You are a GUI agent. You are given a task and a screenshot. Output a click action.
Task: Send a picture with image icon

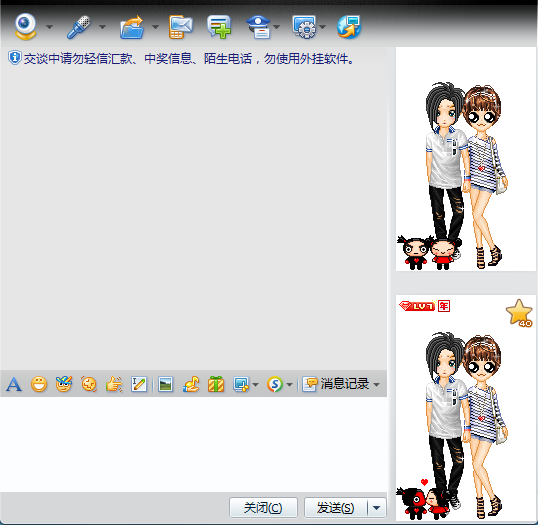click(165, 384)
